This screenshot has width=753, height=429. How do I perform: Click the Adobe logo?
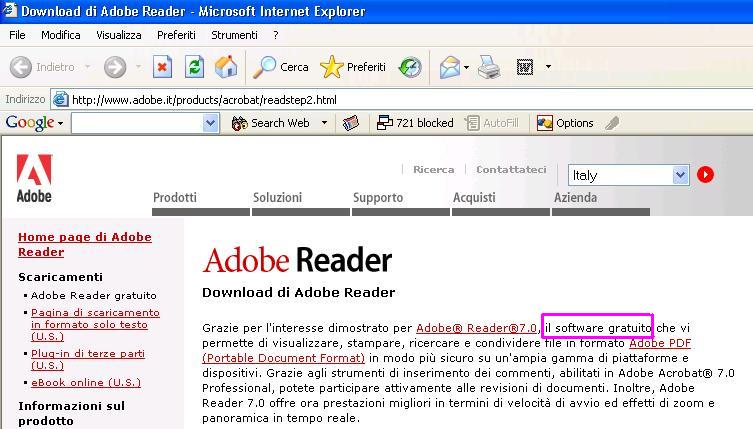34,178
